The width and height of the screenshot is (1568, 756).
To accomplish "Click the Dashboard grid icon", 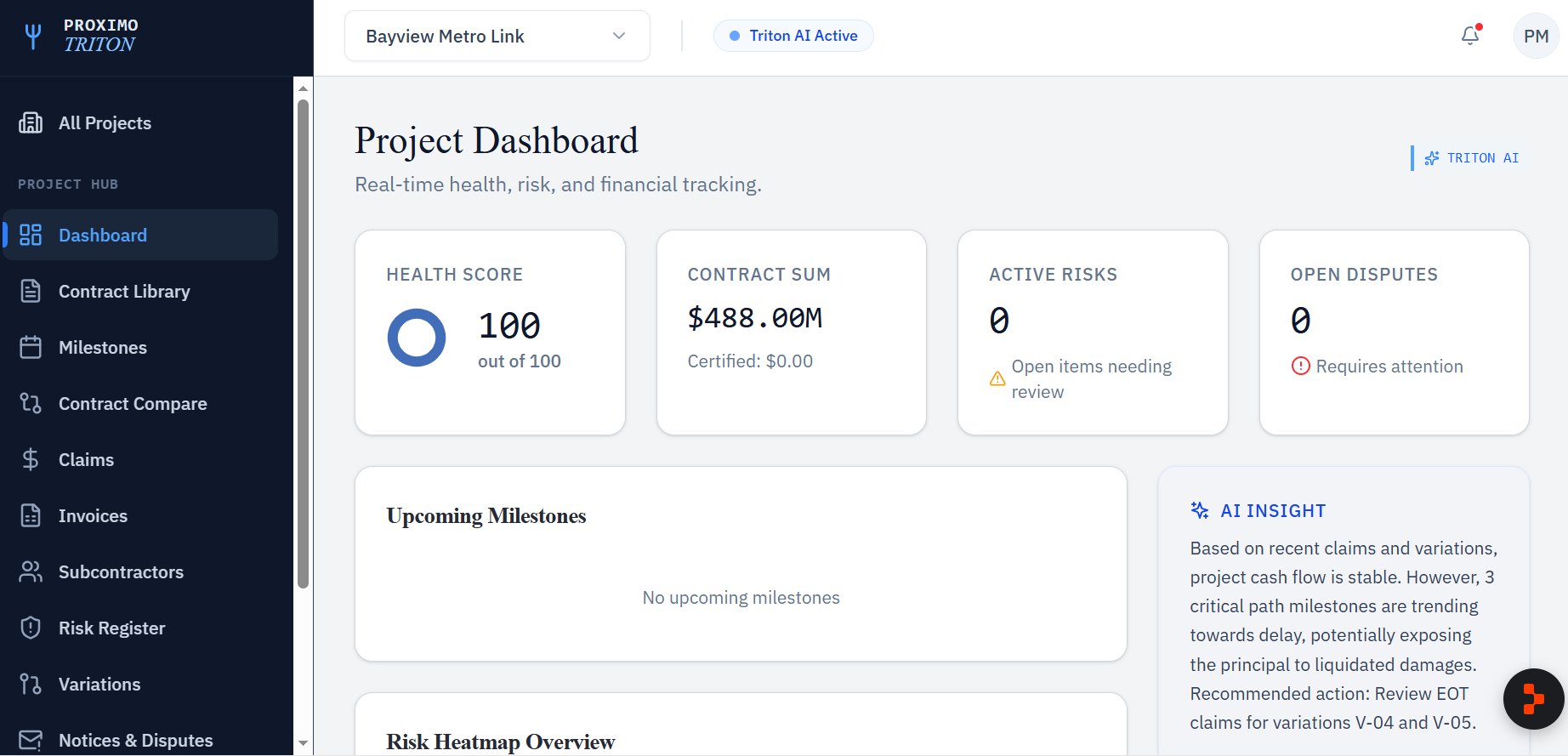I will click(31, 236).
